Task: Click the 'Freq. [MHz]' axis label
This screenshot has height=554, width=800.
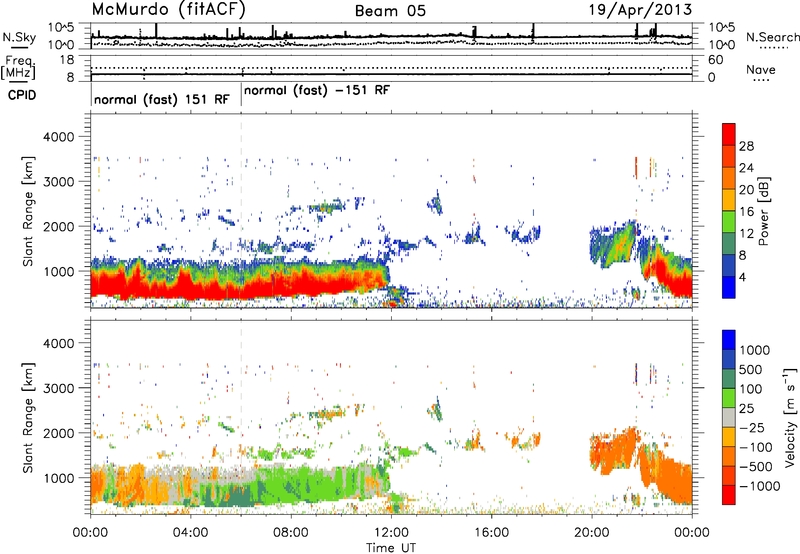Action: (x=19, y=68)
